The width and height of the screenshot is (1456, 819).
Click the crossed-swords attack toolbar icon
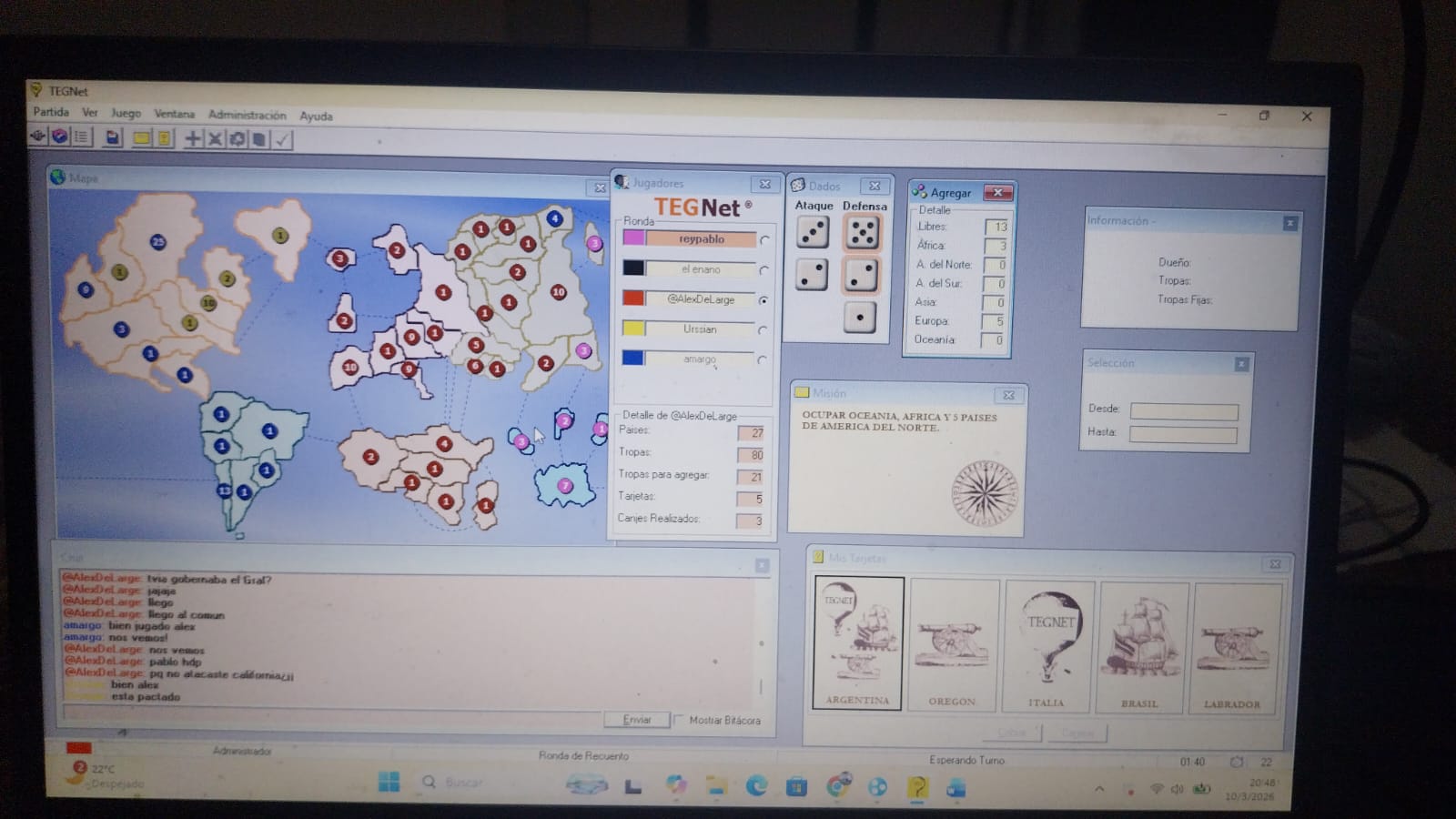pos(215,139)
